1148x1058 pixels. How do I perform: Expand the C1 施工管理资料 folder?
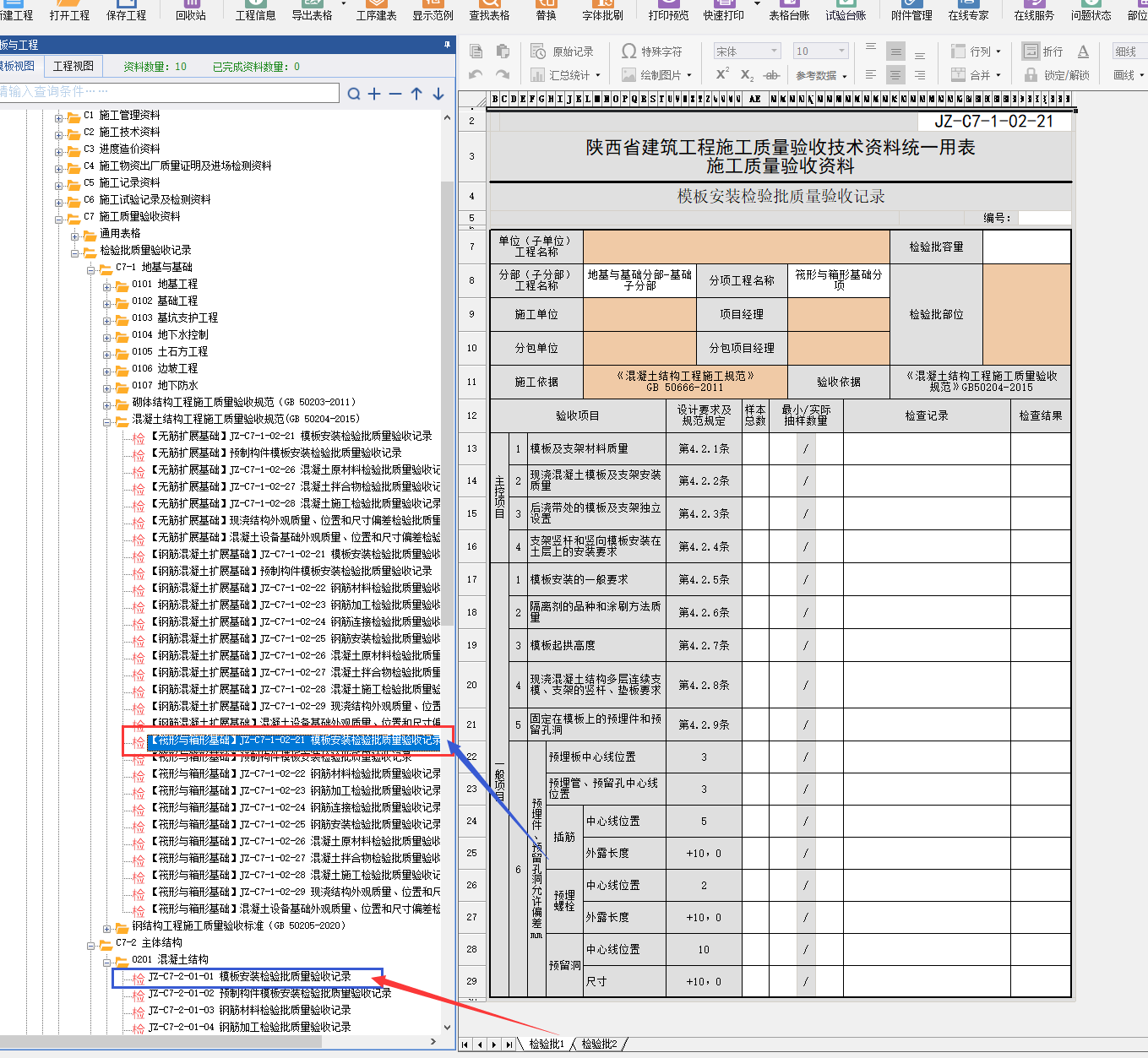(59, 118)
